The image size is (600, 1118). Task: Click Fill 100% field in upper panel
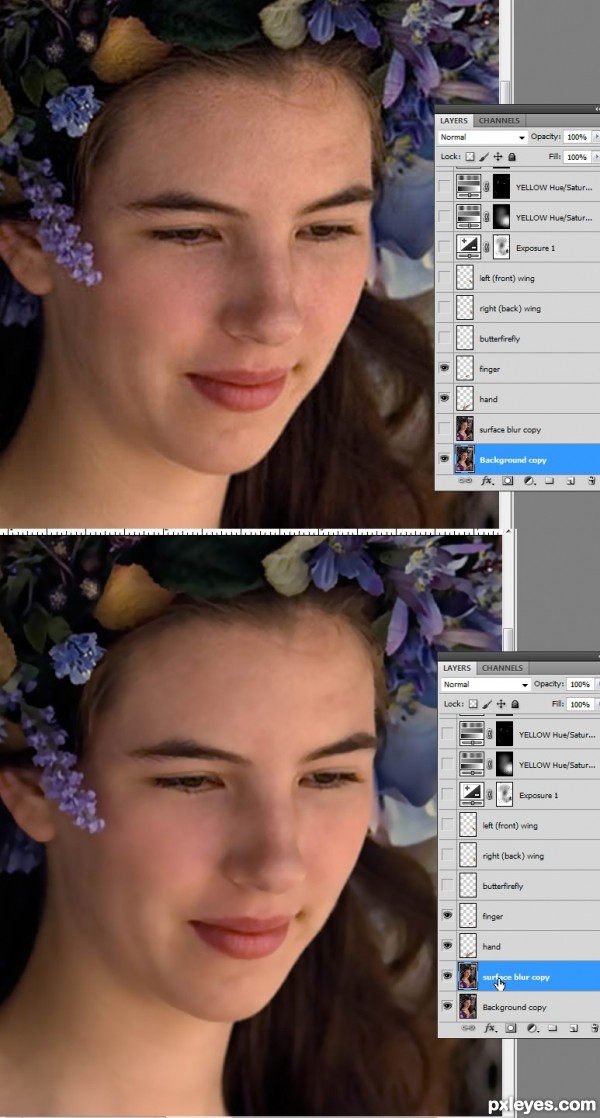click(x=577, y=157)
